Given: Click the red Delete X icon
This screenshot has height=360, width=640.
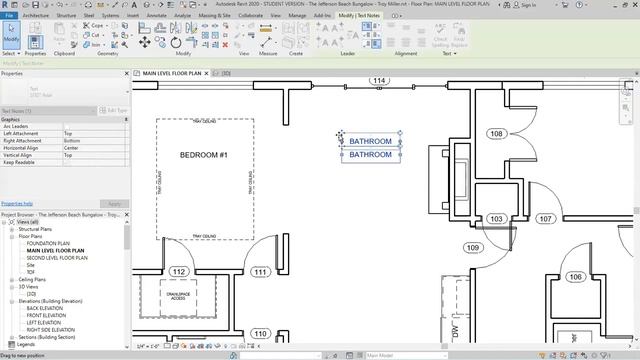Looking at the screenshot, I should point(225,44).
